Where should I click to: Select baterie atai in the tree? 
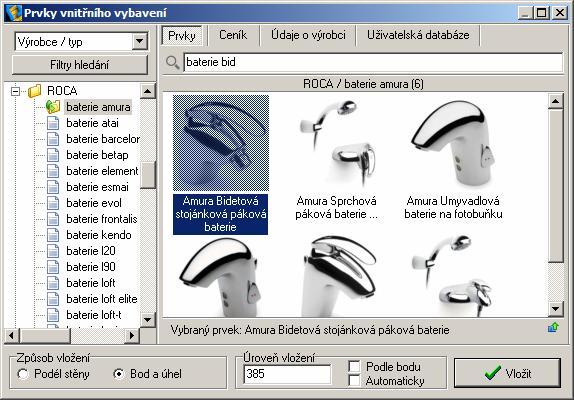pos(92,123)
